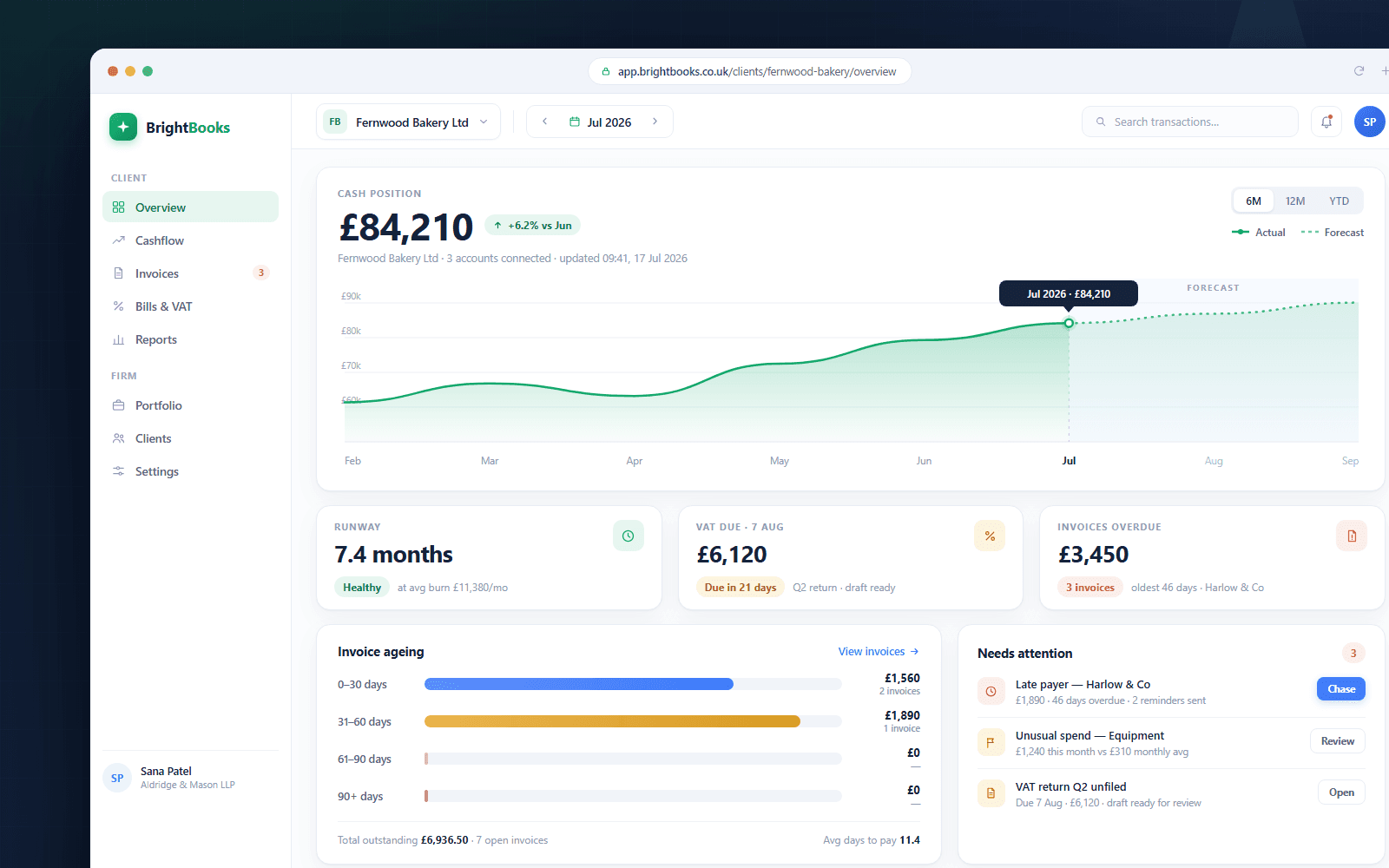Click the Jul 2026 month picker
This screenshot has height=868, width=1389.
600,122
